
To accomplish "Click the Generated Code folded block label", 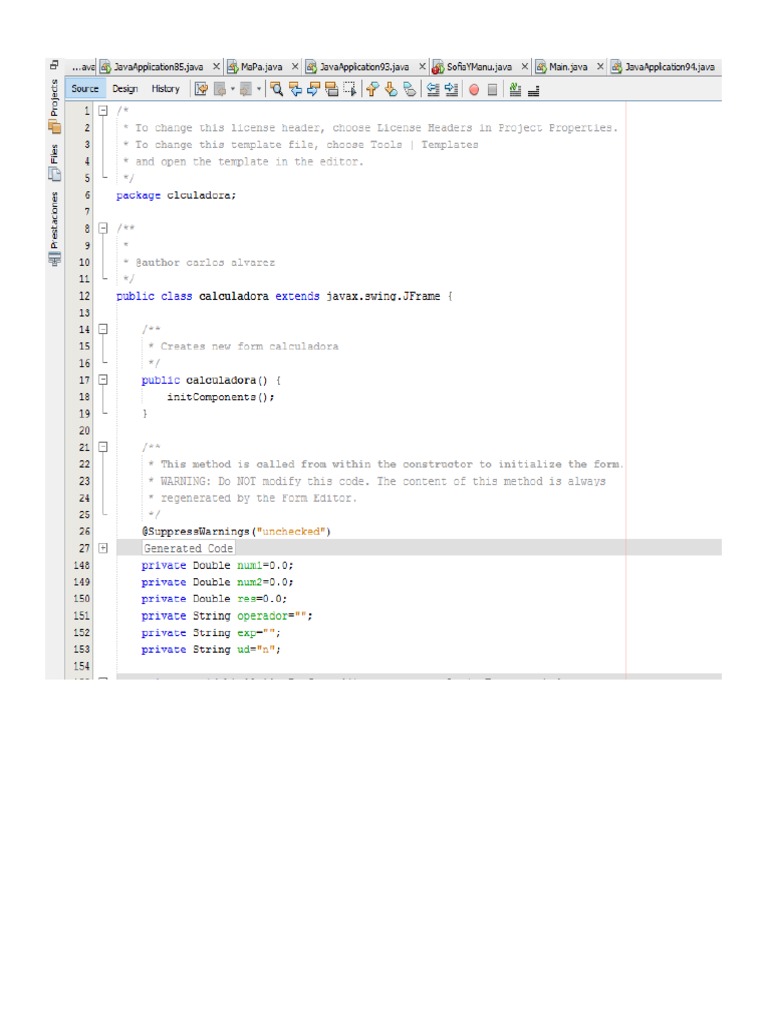I will coord(188,548).
